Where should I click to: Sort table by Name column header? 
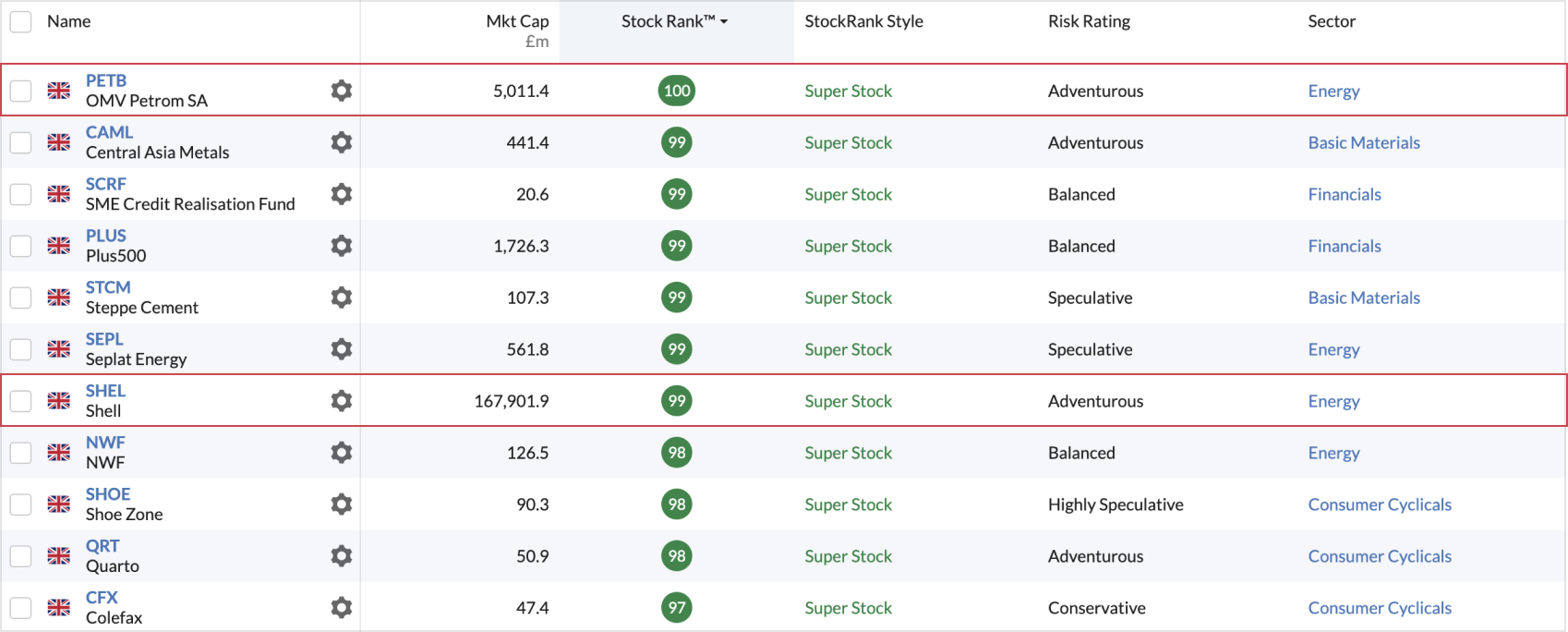click(68, 21)
